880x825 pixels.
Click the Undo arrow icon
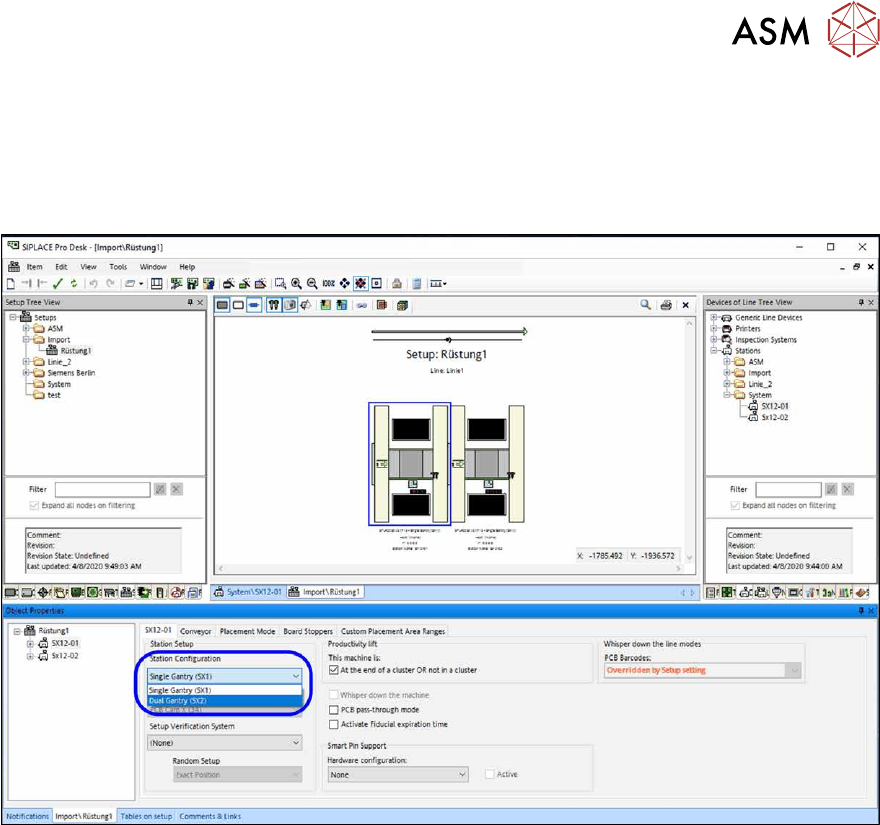94,284
